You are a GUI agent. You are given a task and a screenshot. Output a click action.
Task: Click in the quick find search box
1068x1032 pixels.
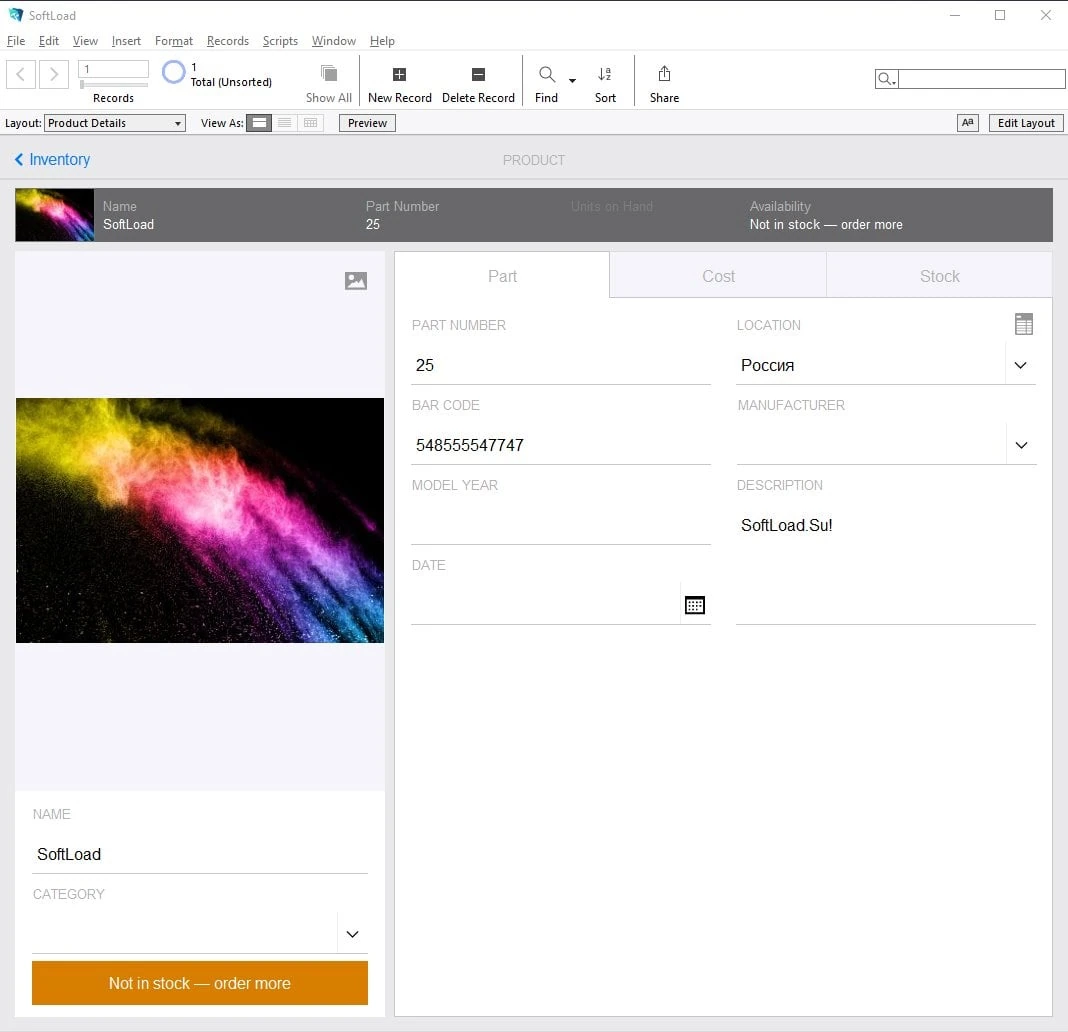pyautogui.click(x=981, y=79)
